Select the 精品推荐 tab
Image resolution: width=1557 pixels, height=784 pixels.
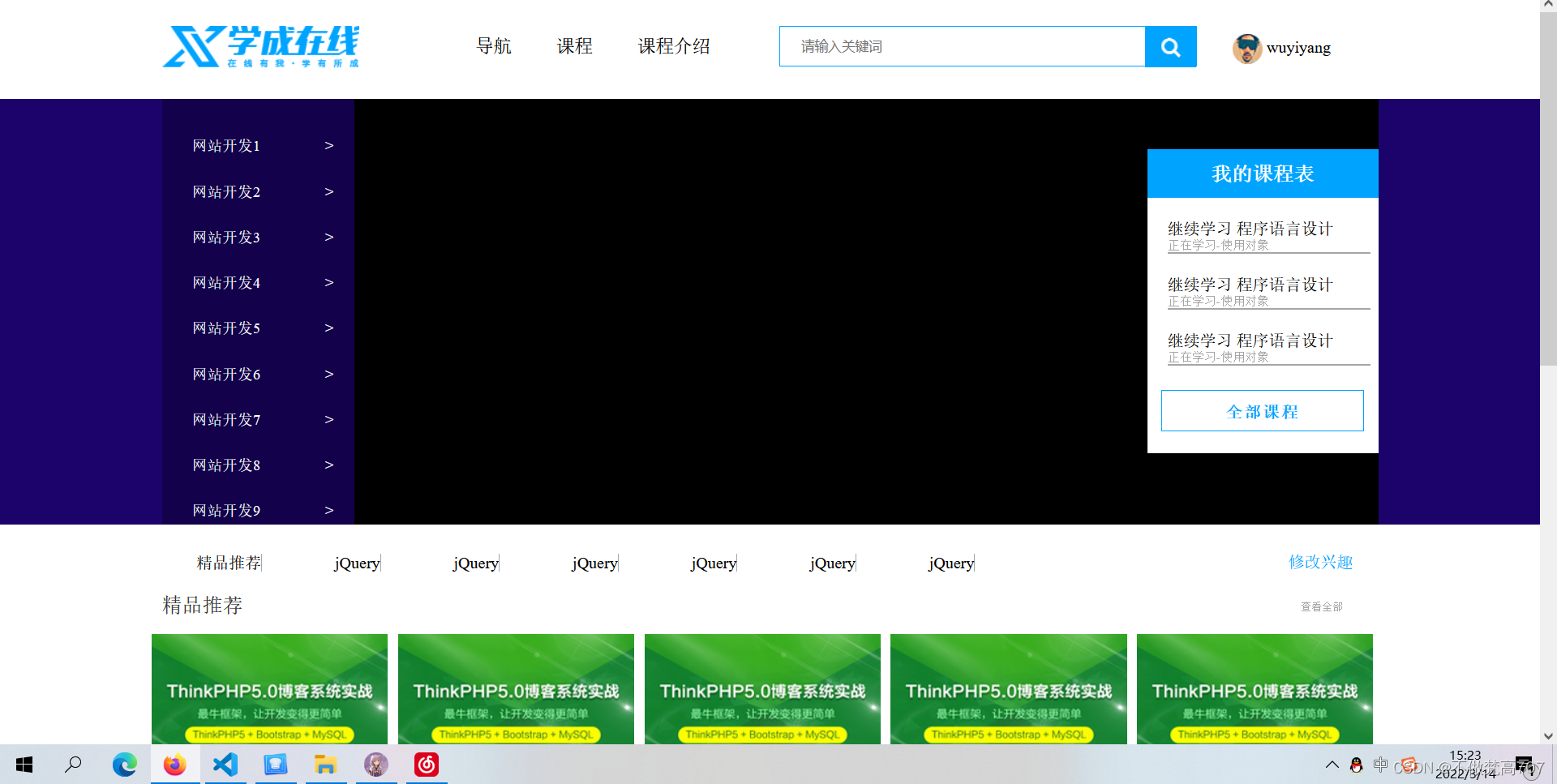coord(229,563)
